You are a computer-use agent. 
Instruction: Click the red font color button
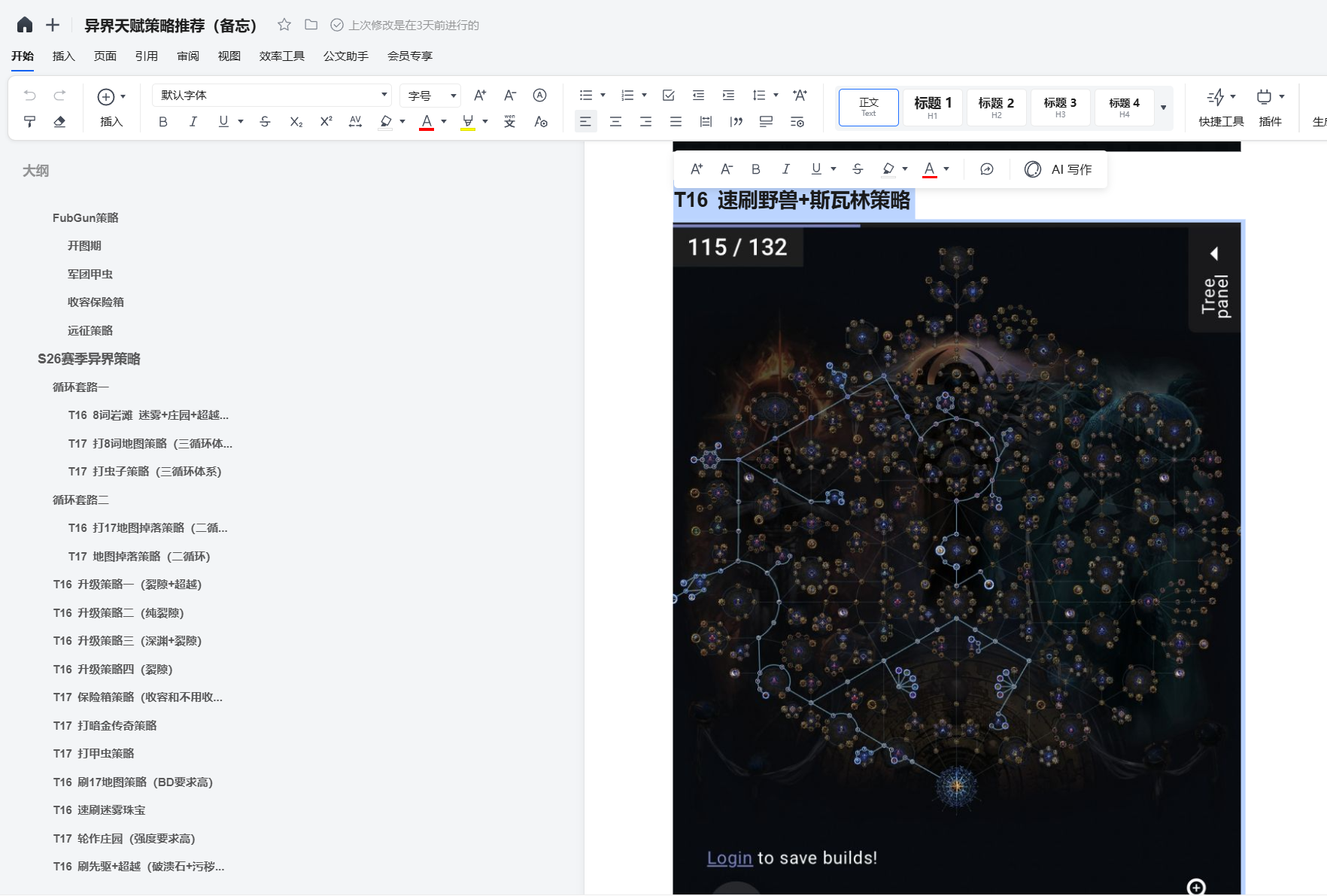427,122
